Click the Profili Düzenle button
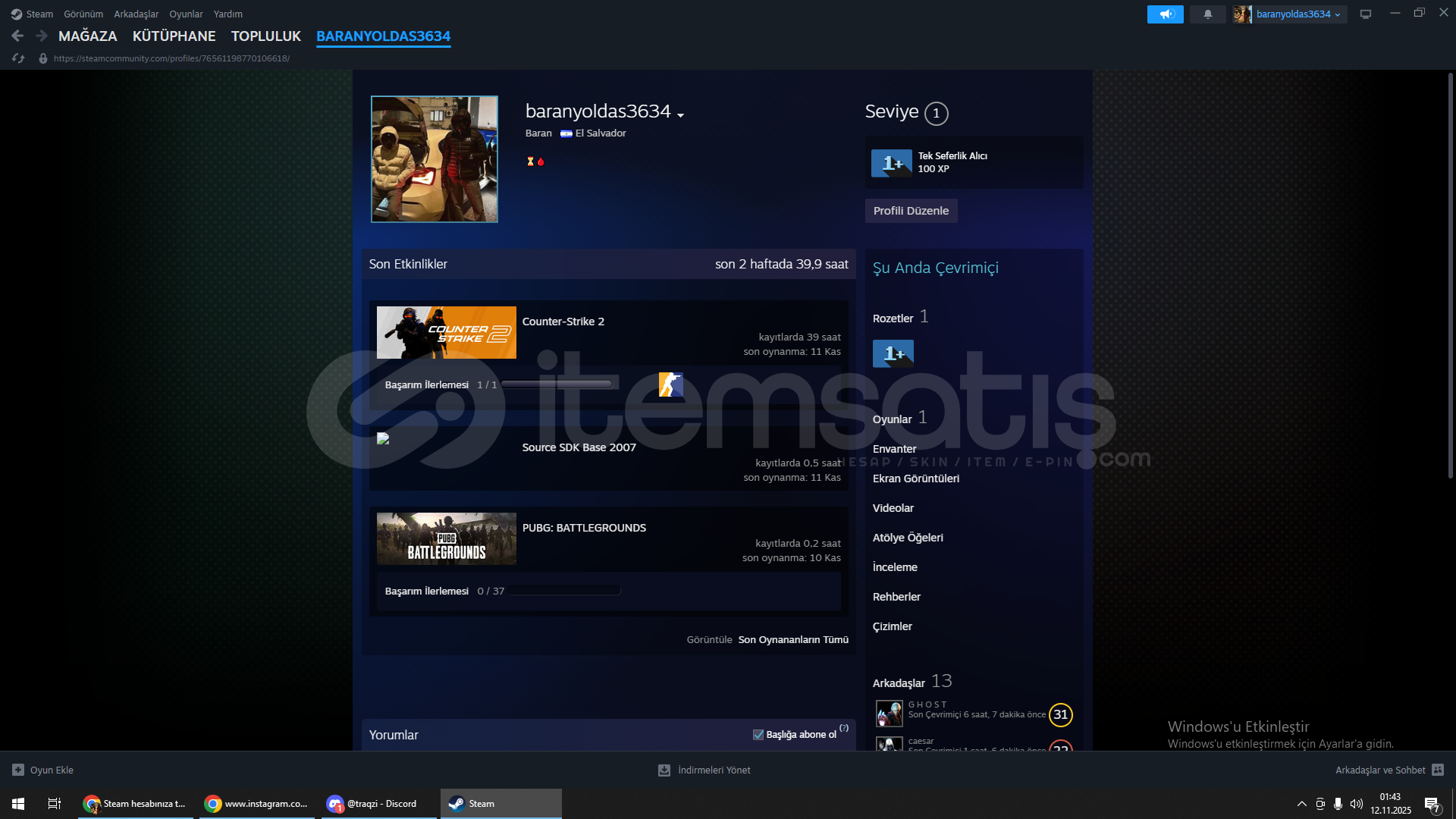The width and height of the screenshot is (1456, 819). click(911, 211)
